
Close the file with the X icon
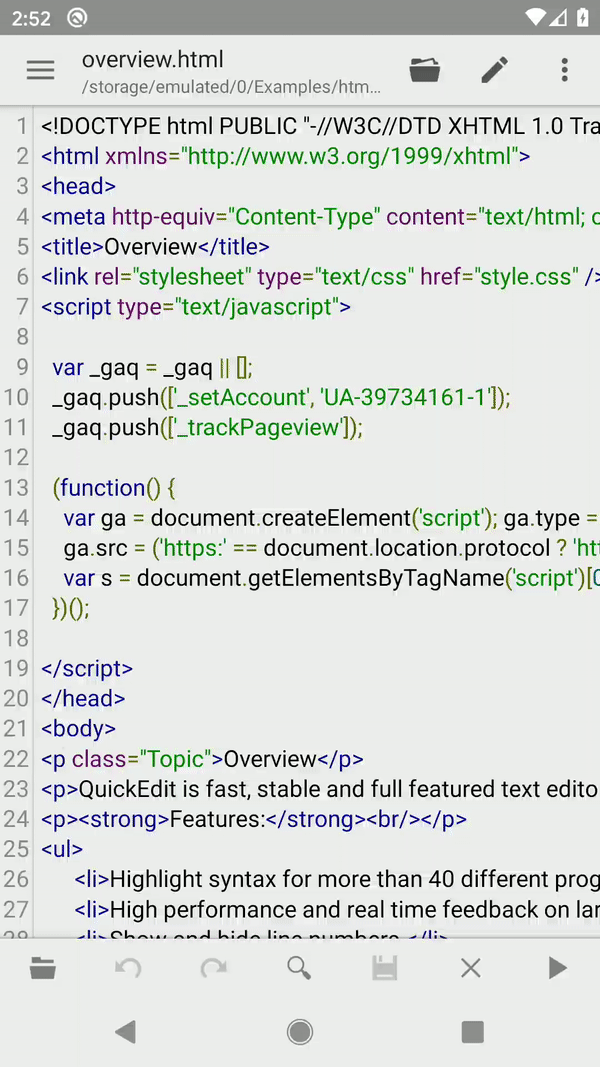(x=471, y=968)
